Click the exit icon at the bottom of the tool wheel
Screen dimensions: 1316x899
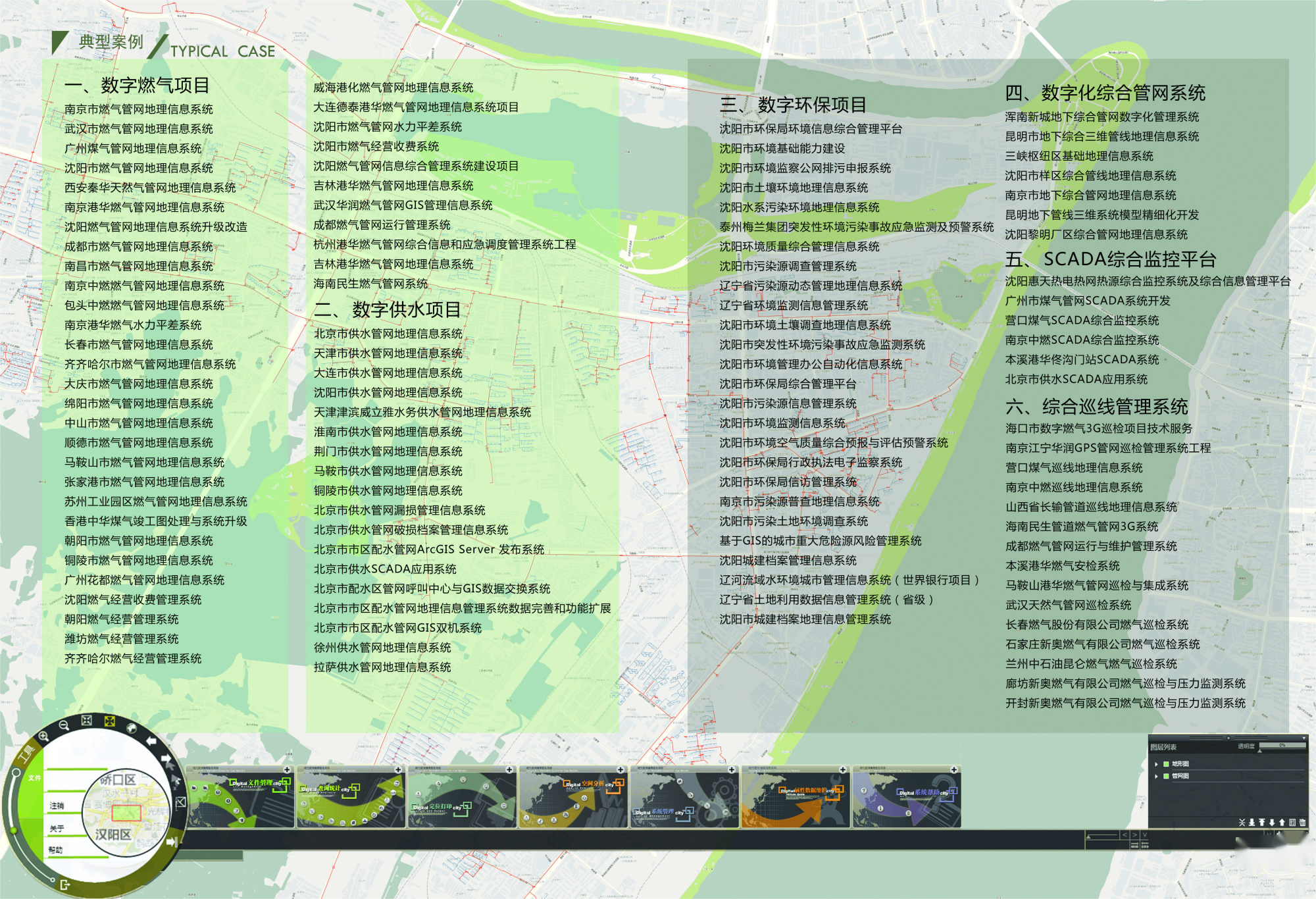(x=65, y=885)
